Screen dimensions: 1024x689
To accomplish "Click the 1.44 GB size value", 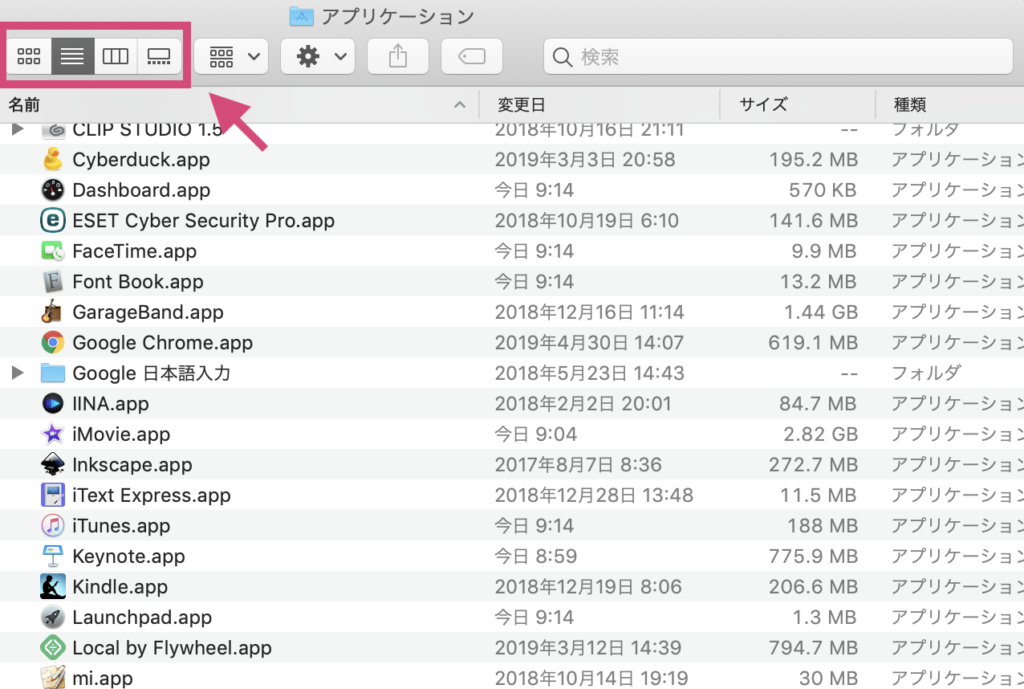I will pos(821,312).
